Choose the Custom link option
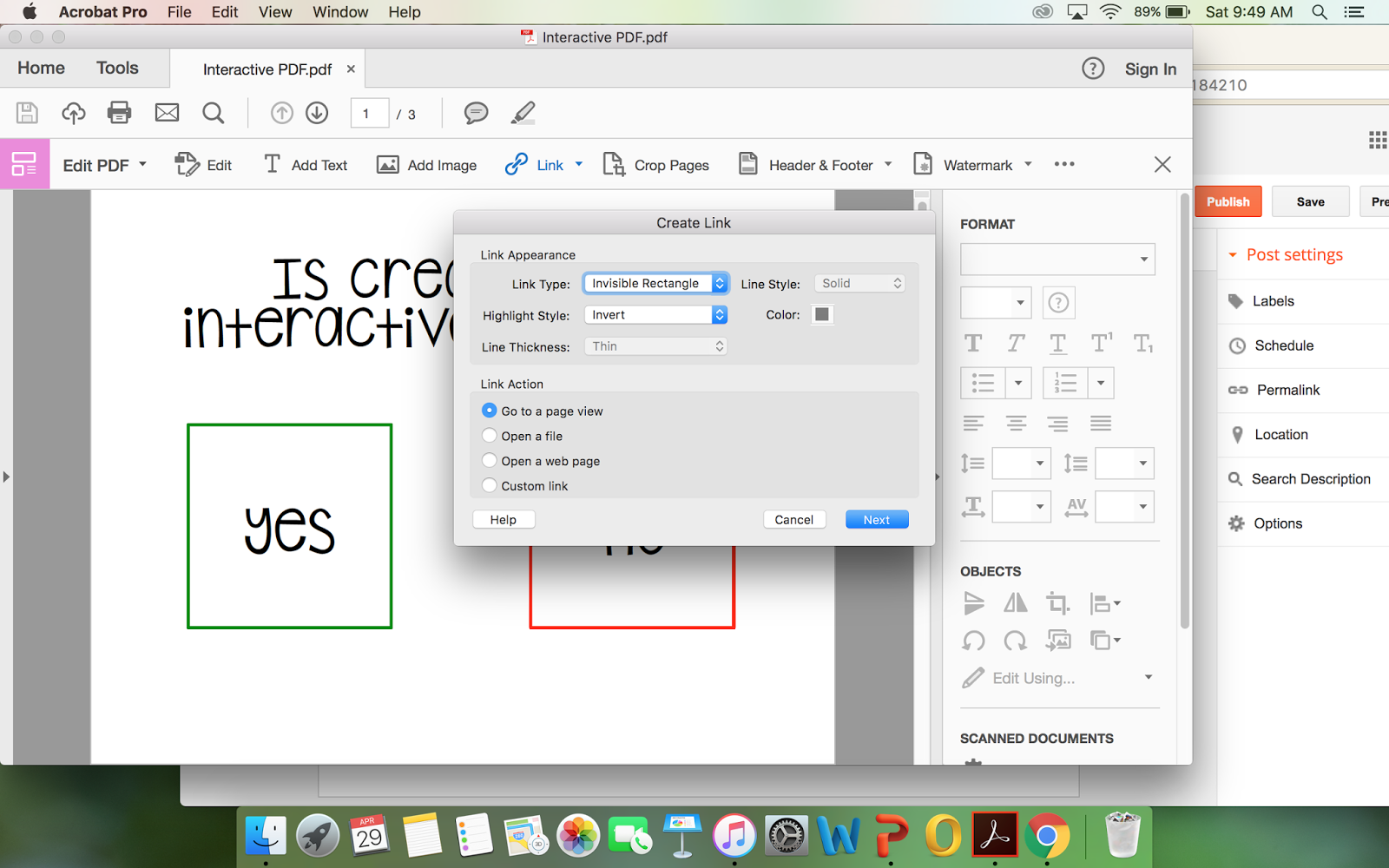1389x868 pixels. (x=489, y=485)
